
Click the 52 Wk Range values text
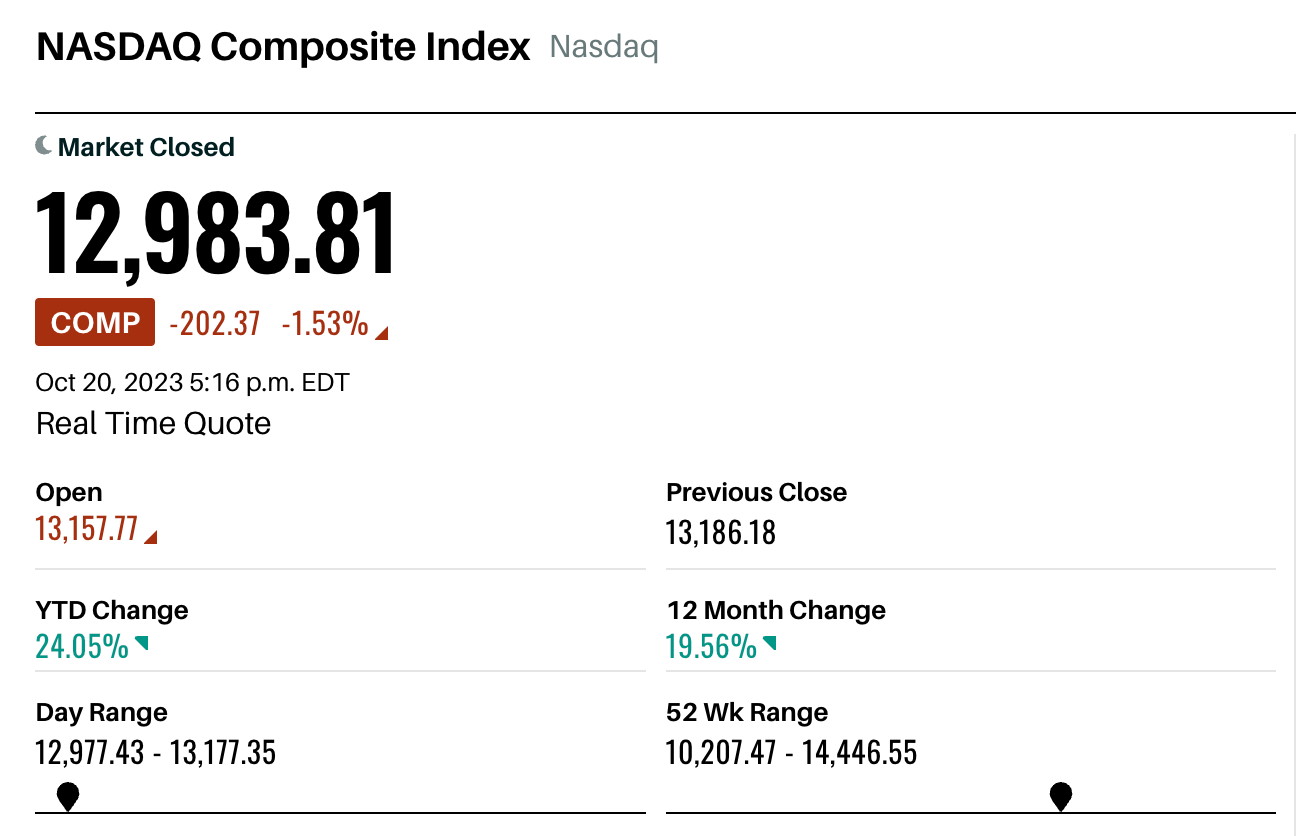tap(791, 752)
